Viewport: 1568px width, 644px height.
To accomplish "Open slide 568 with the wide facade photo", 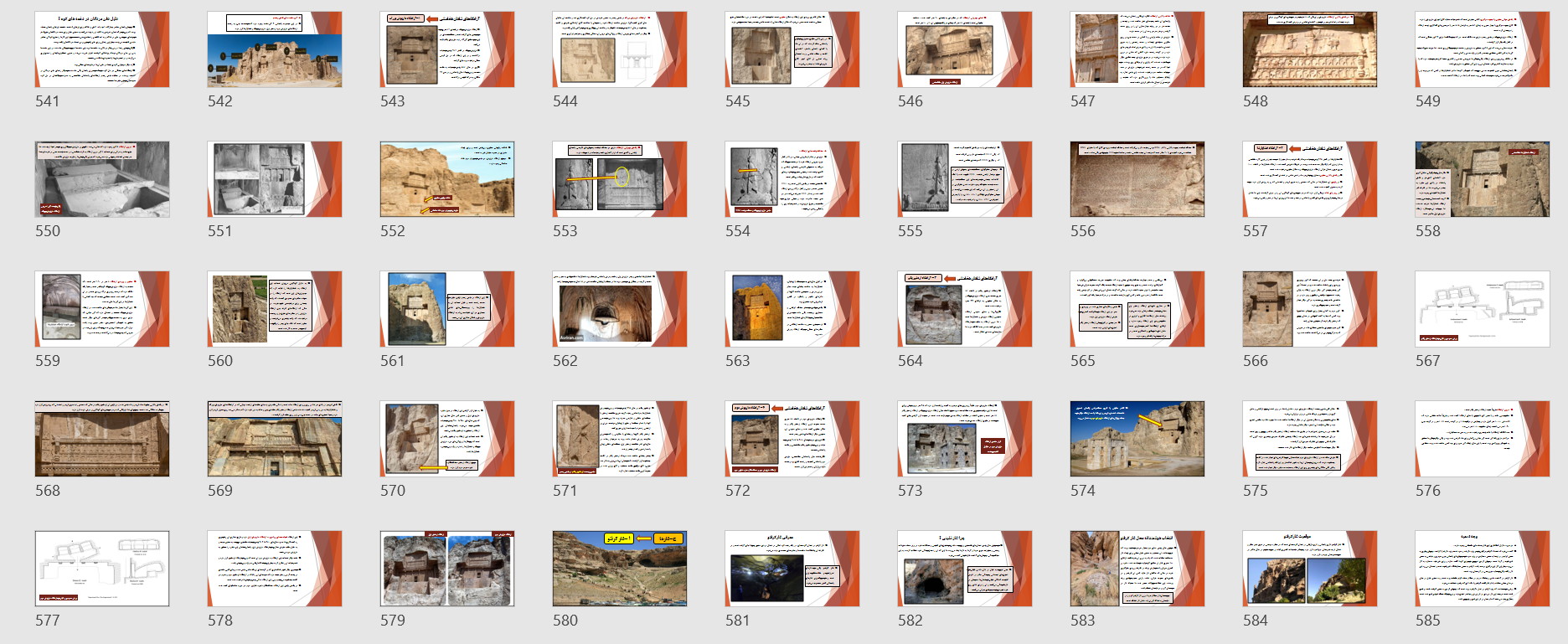I will tap(102, 439).
